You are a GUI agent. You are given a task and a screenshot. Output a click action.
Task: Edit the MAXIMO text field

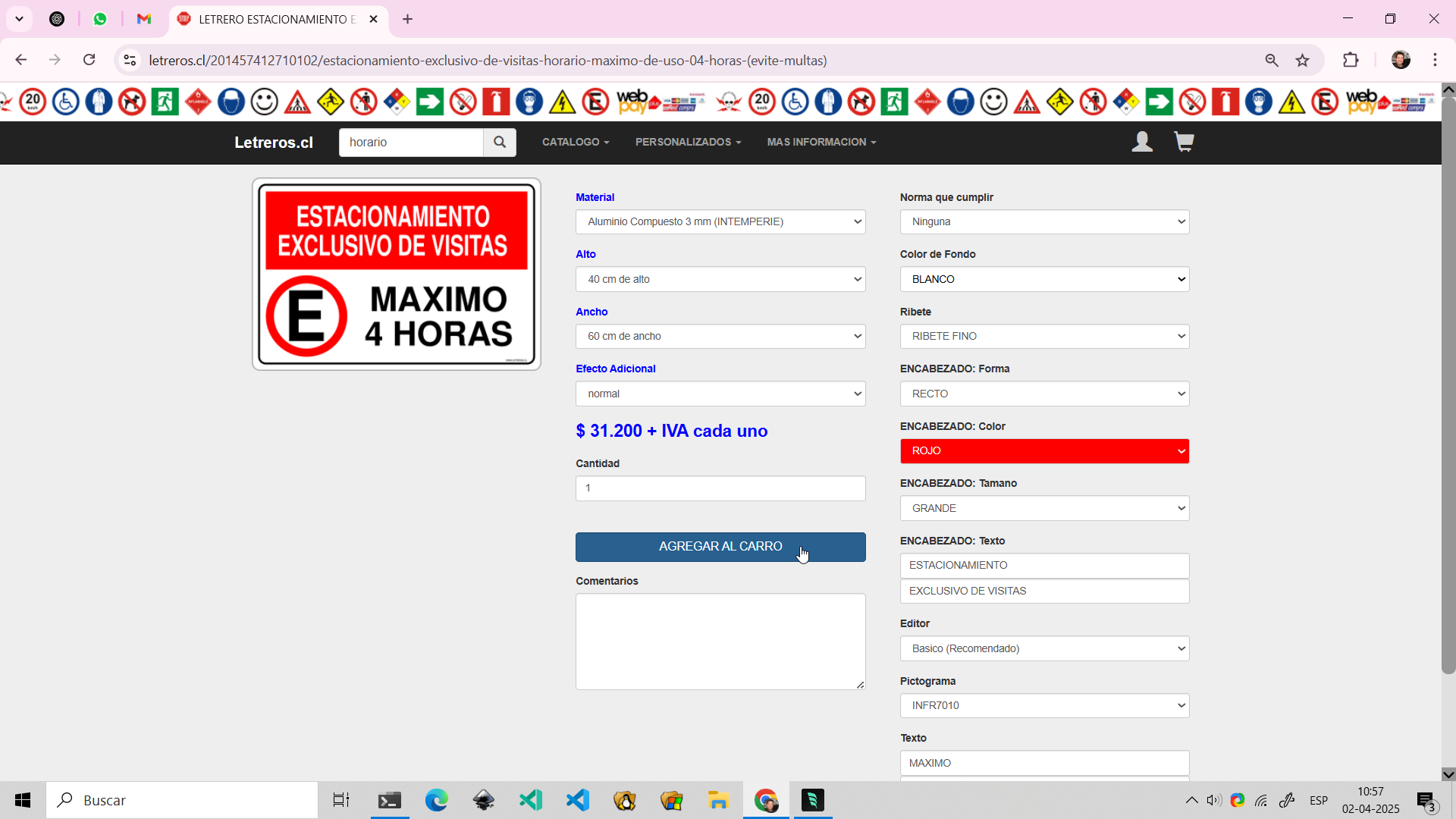coord(1044,763)
